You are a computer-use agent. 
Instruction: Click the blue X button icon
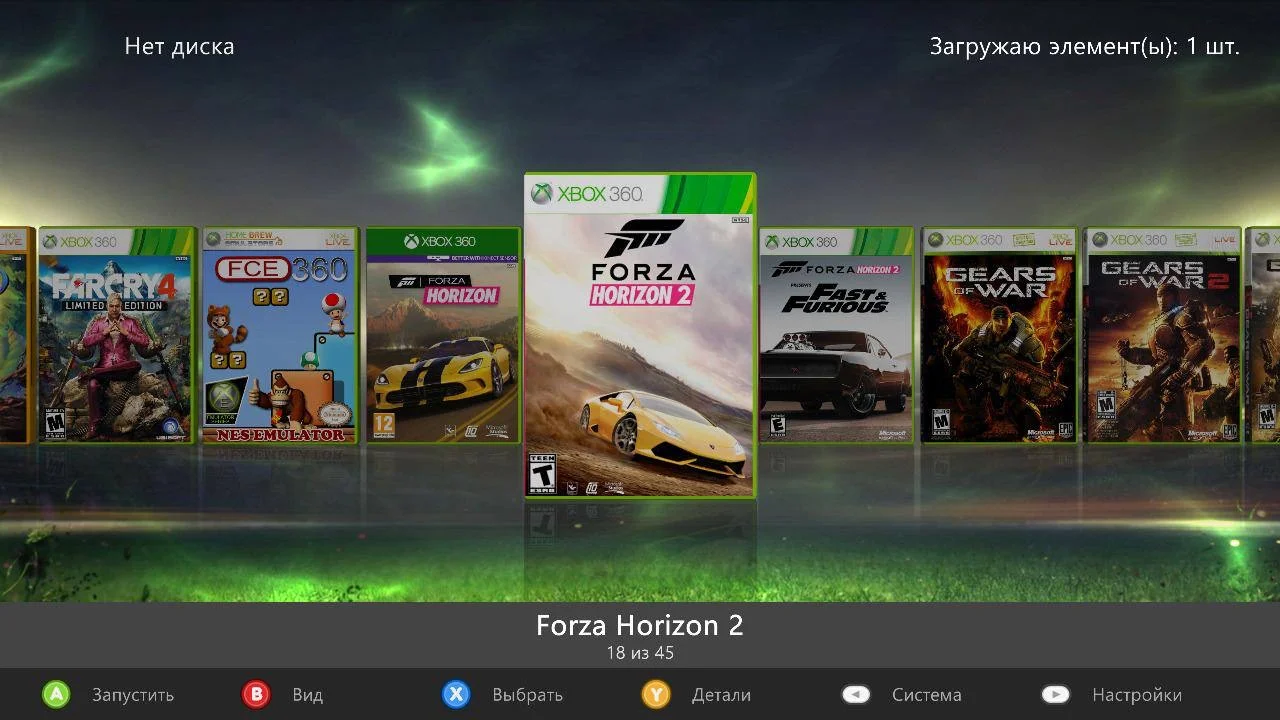click(x=456, y=694)
